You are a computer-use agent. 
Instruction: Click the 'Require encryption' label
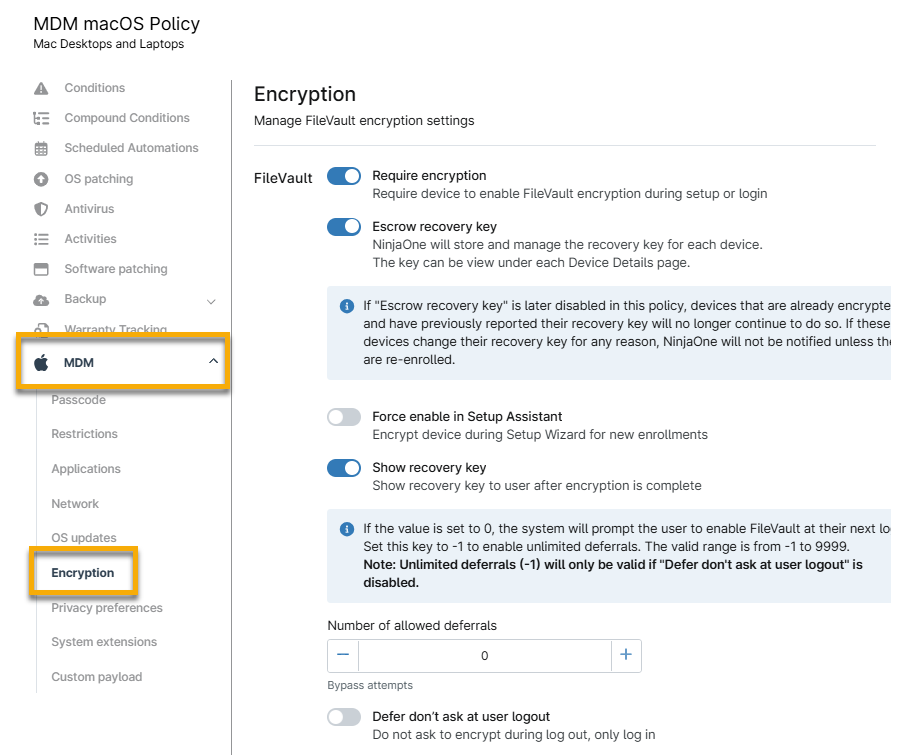[429, 176]
